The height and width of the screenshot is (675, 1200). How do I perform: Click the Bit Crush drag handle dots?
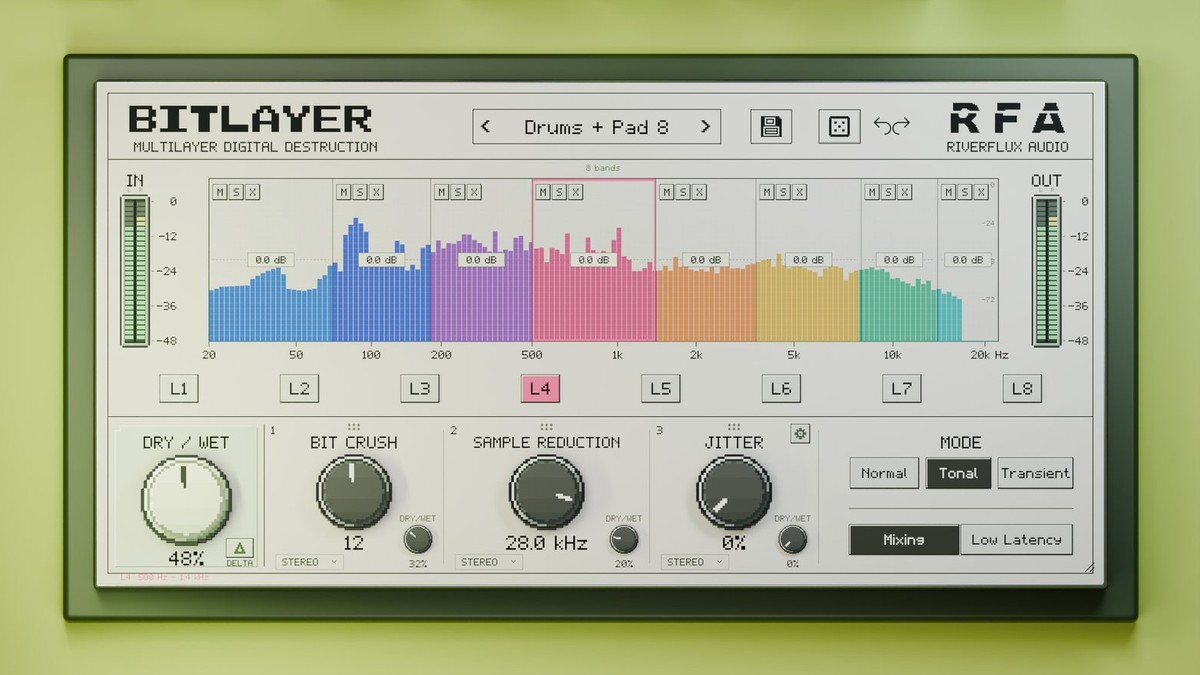(353, 427)
